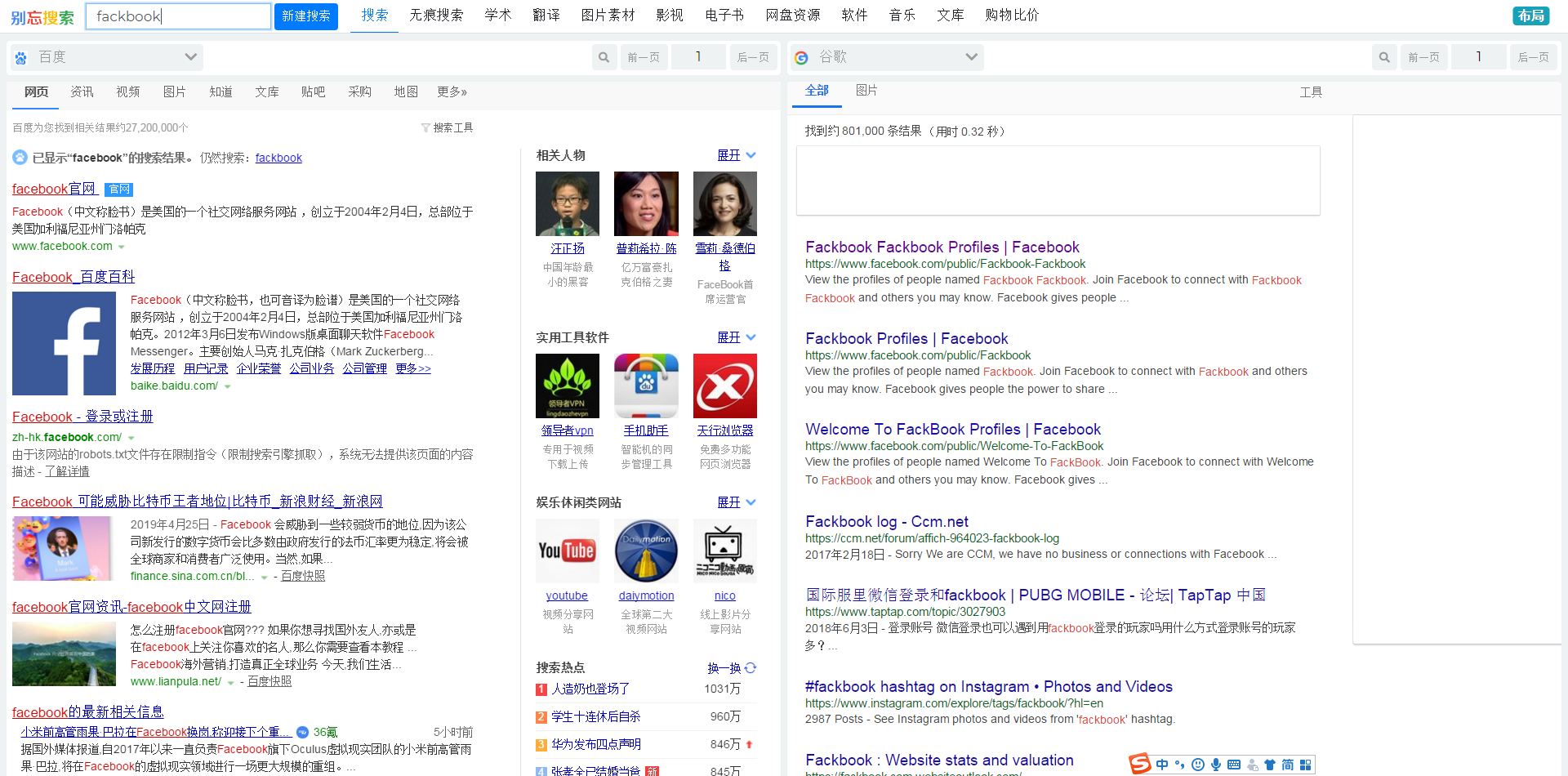
Task: Open the 百度 search engine dropdown
Action: (107, 57)
